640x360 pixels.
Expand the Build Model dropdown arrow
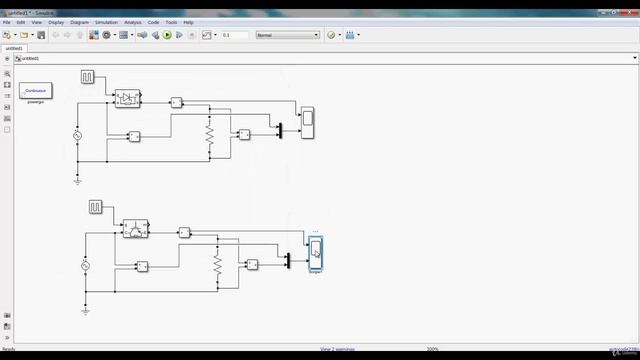coord(358,35)
